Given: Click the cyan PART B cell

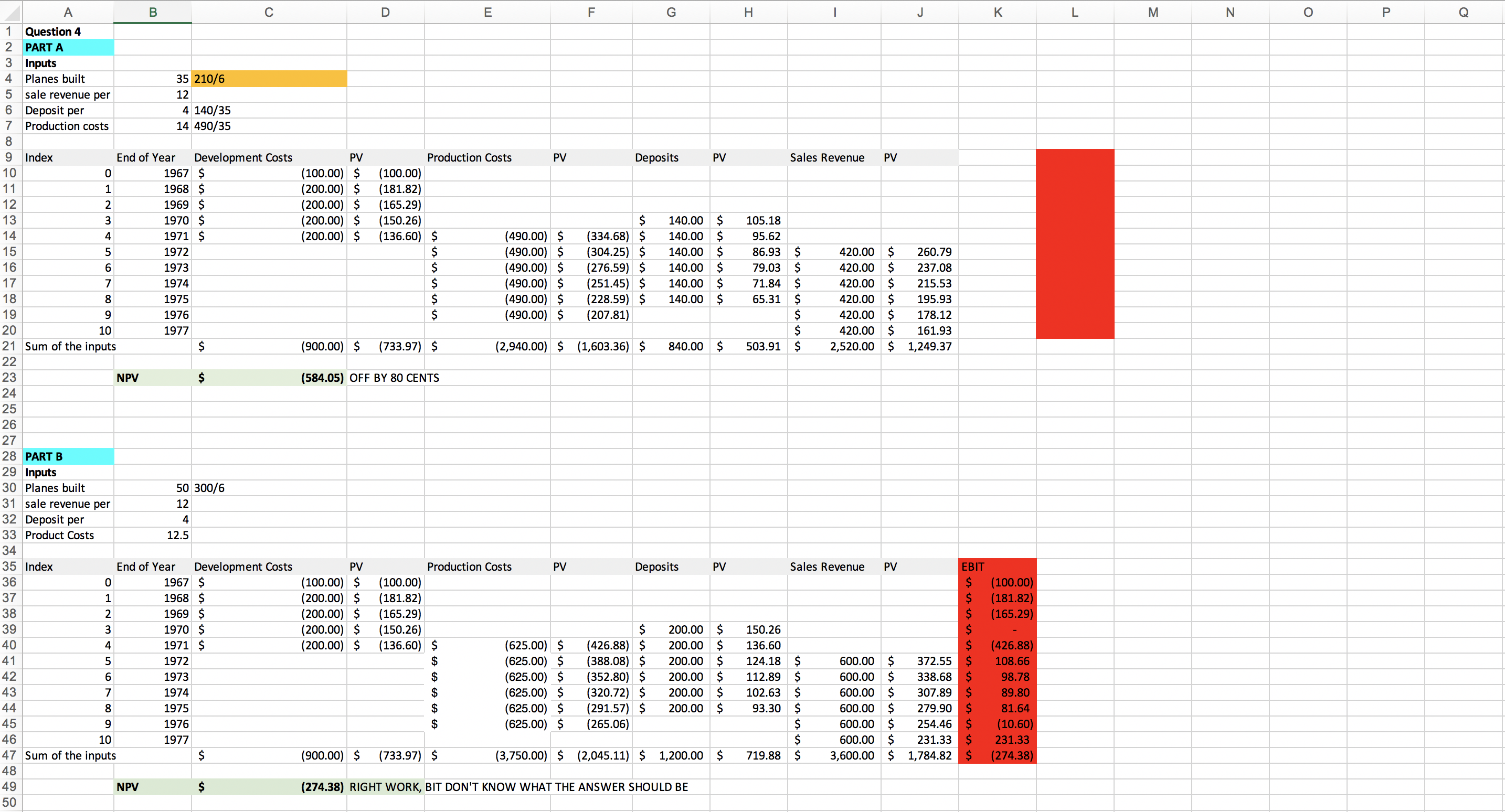Looking at the screenshot, I should pos(68,456).
